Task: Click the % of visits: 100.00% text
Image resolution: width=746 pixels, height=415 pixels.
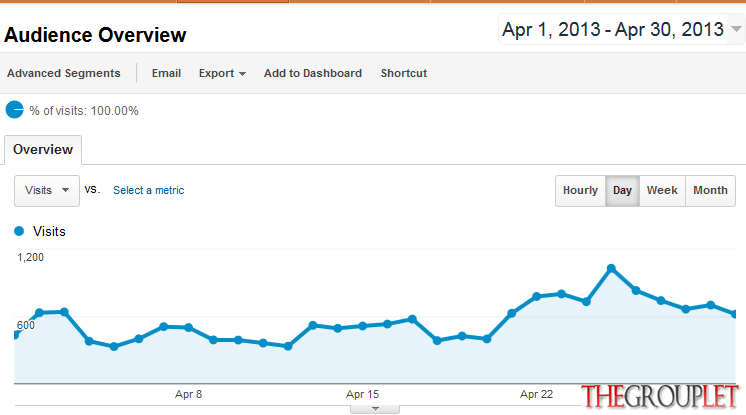Action: 84,111
